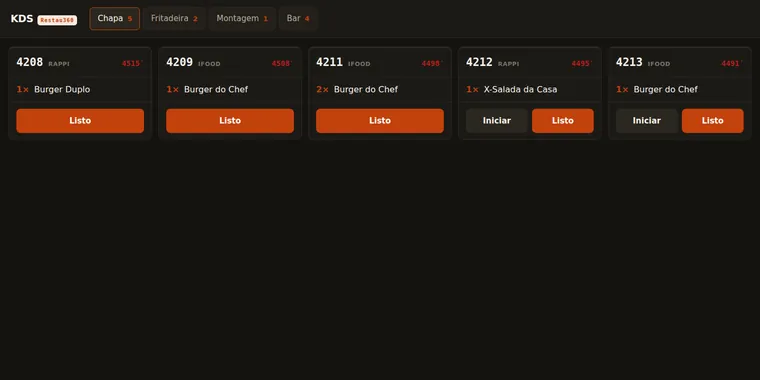Mark order 4211 as Listo
The height and width of the screenshot is (380, 760).
[380, 121]
